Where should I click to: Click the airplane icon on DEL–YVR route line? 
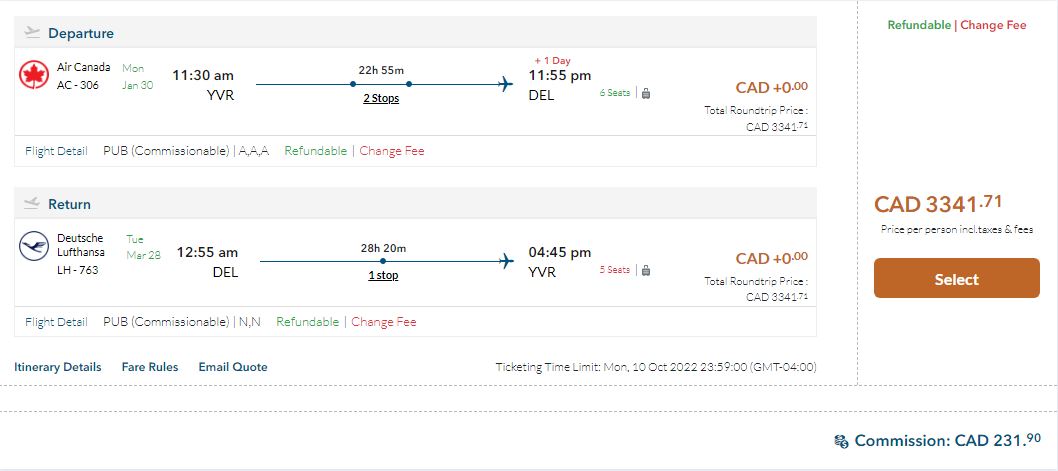[x=506, y=261]
